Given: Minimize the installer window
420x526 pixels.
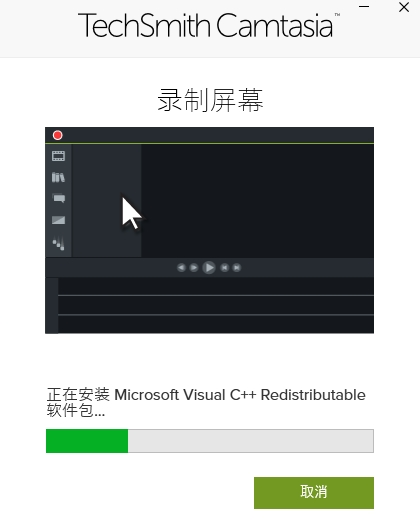Looking at the screenshot, I should [364, 7].
